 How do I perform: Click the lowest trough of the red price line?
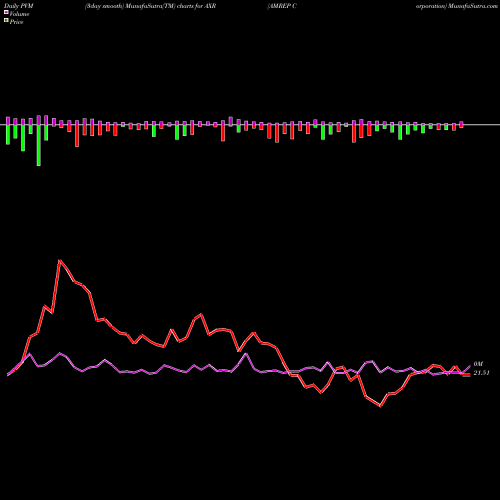(381, 406)
